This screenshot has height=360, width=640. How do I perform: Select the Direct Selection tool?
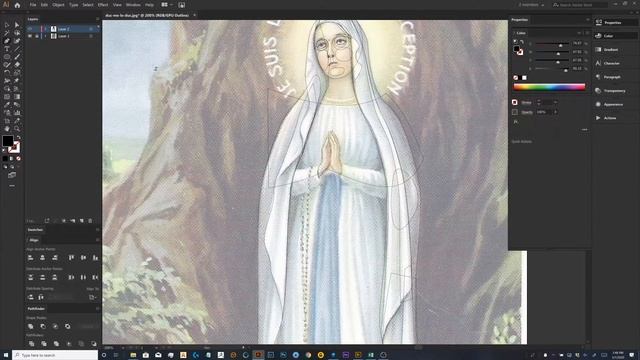pyautogui.click(x=17, y=25)
